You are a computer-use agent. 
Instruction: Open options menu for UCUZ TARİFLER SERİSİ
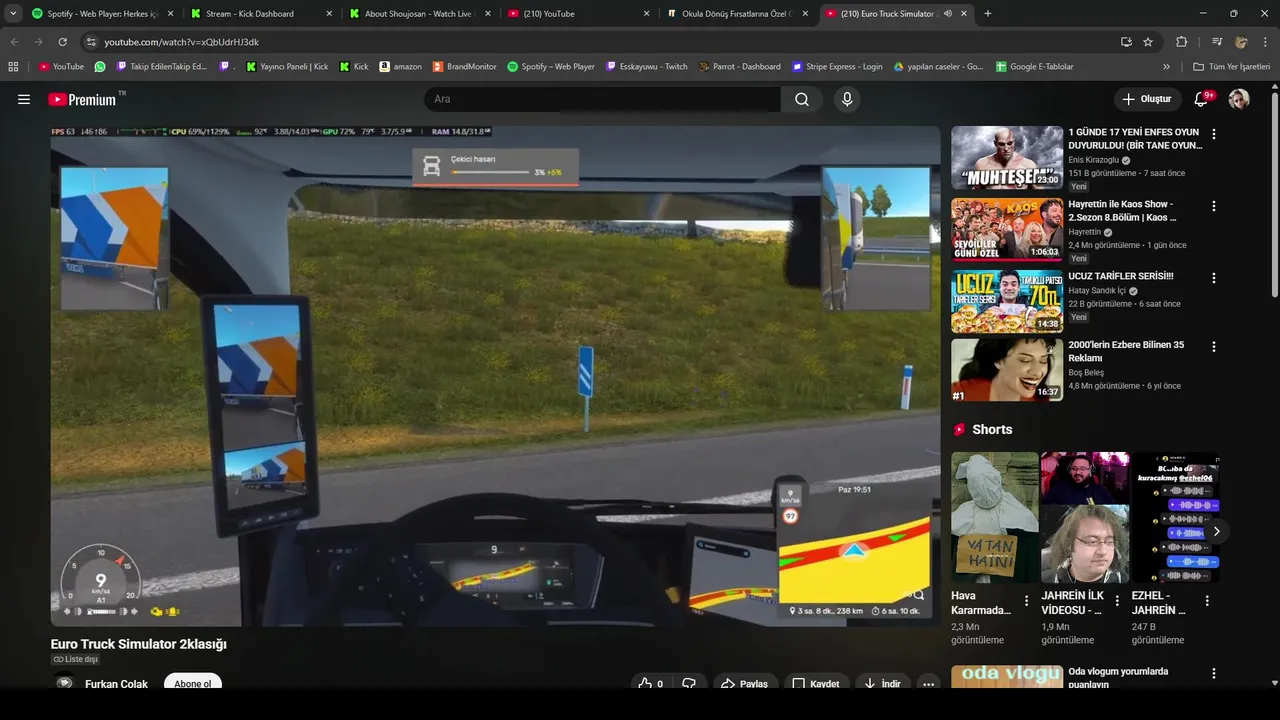[x=1214, y=278]
